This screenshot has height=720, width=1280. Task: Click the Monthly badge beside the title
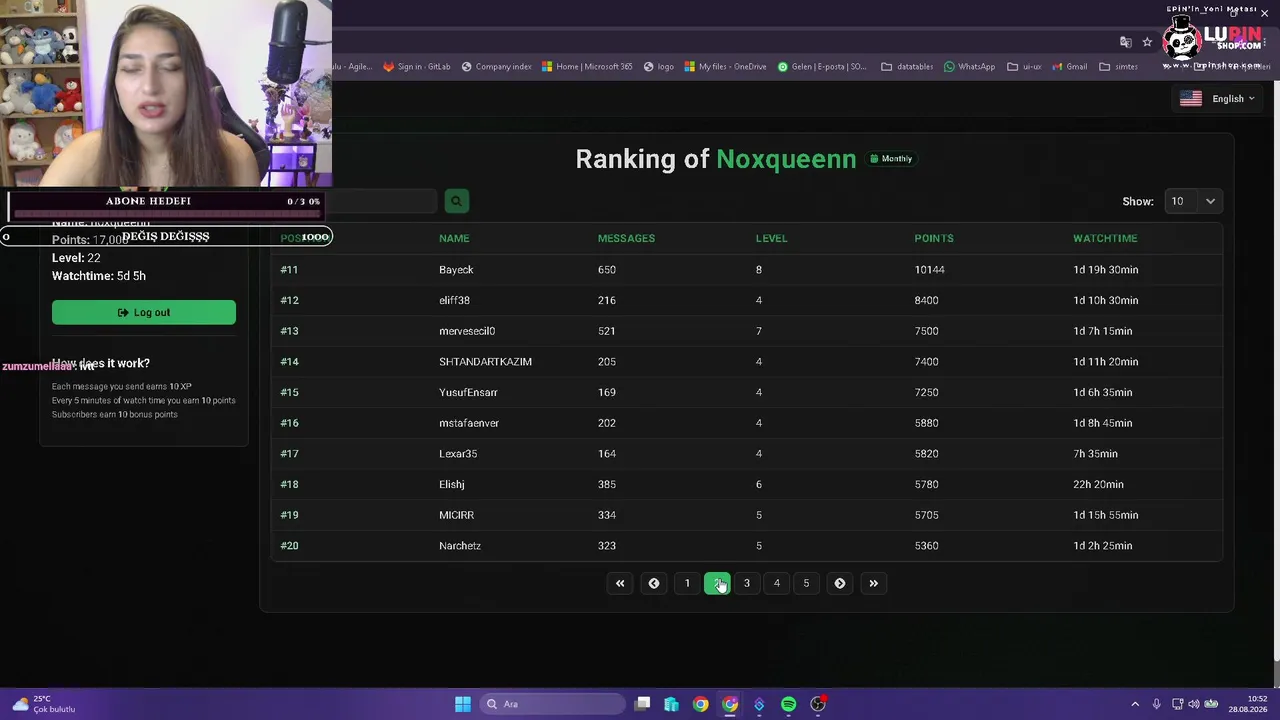coord(891,159)
